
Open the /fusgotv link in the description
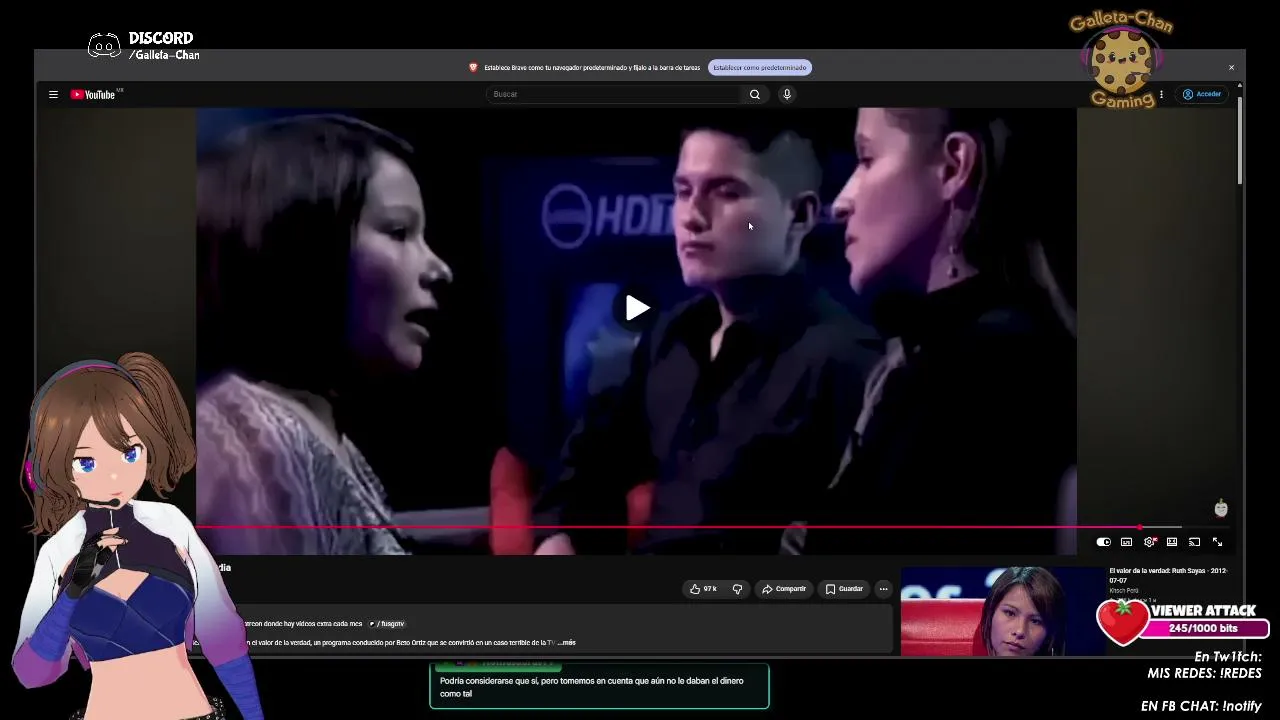pyautogui.click(x=387, y=624)
